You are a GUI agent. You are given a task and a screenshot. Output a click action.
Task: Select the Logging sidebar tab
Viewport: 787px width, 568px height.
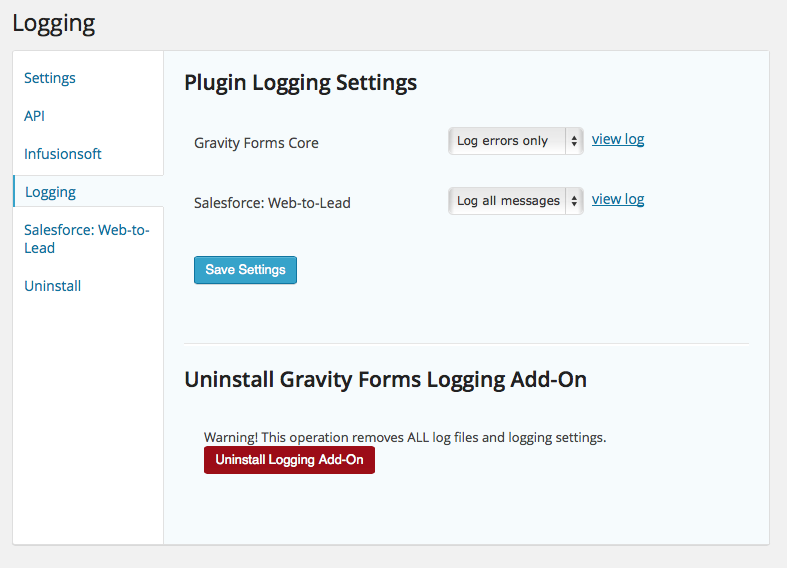point(50,192)
